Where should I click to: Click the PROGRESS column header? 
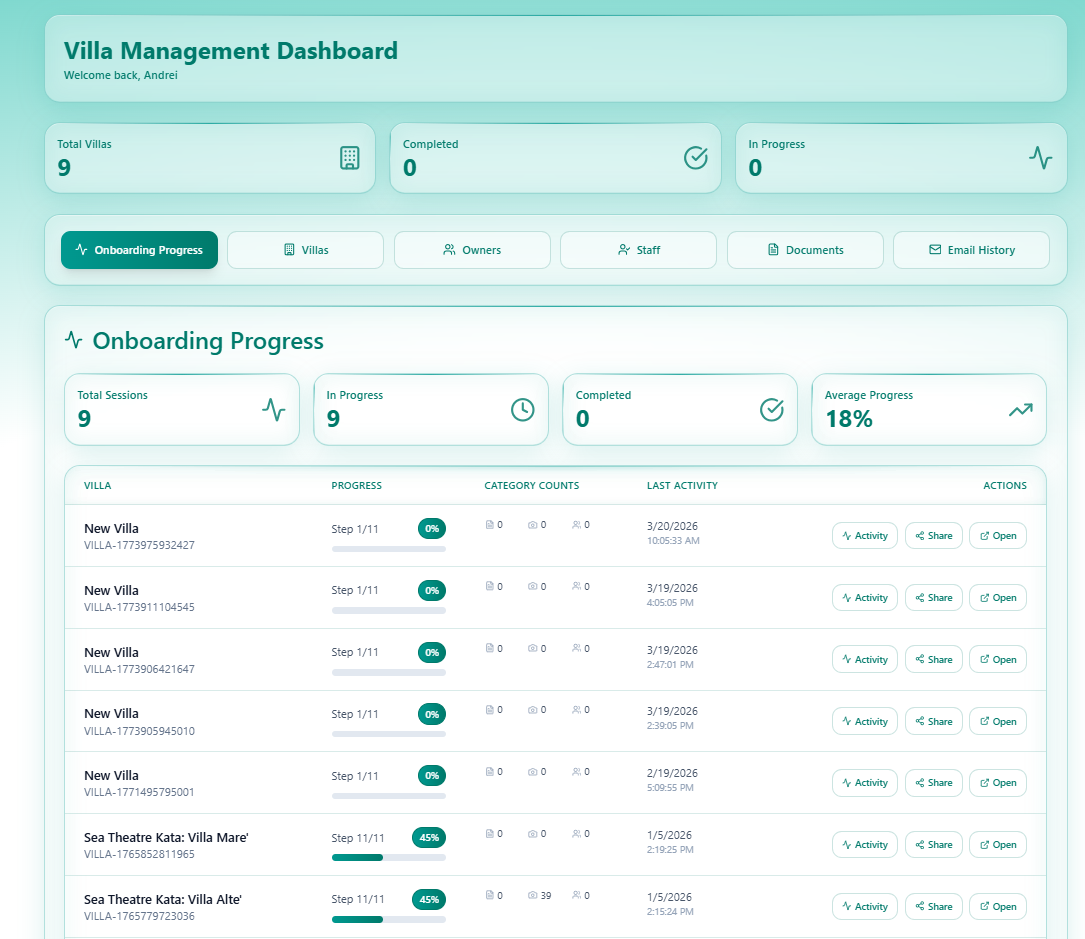356,485
